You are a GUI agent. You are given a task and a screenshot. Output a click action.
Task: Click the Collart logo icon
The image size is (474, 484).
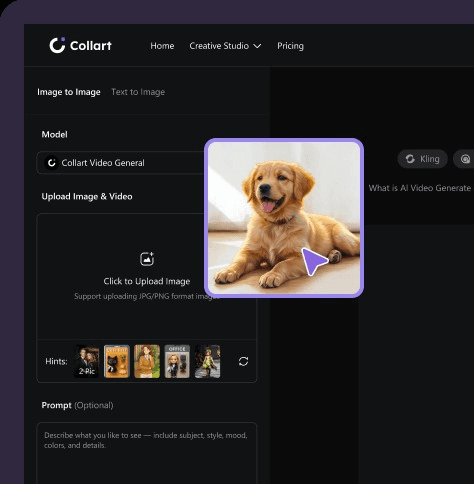point(57,45)
